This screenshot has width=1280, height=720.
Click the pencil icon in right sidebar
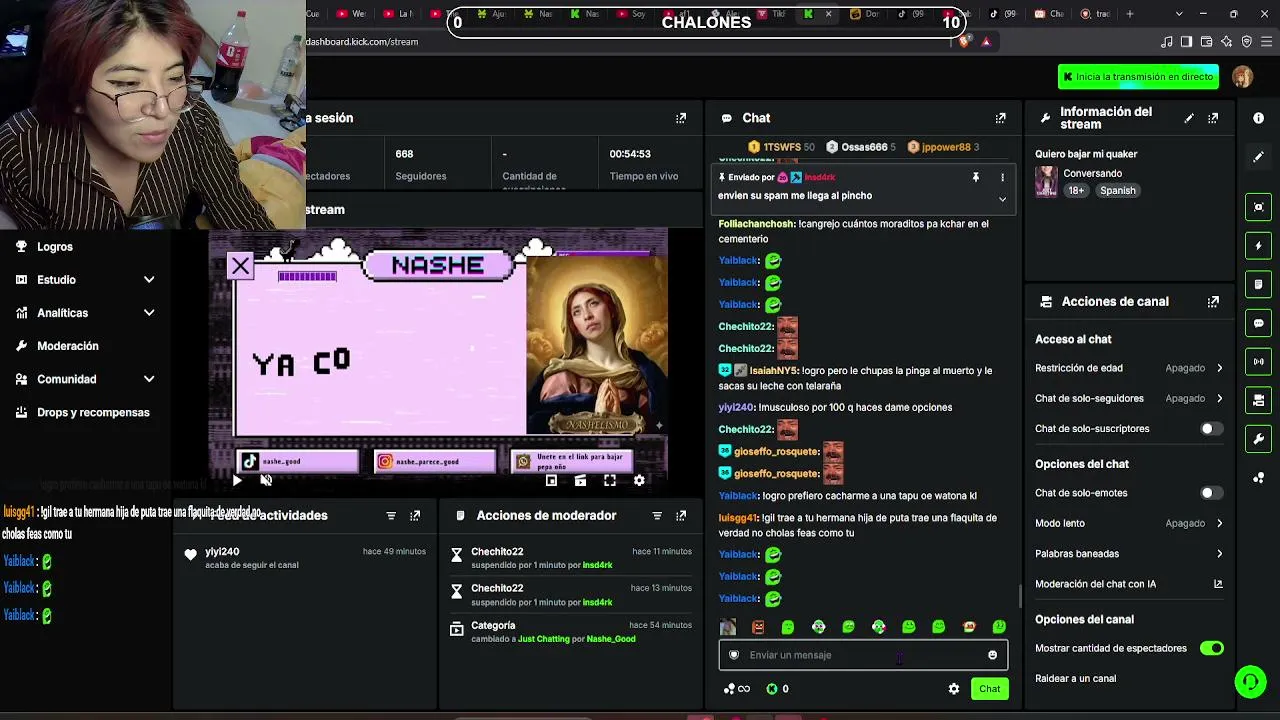(1258, 157)
